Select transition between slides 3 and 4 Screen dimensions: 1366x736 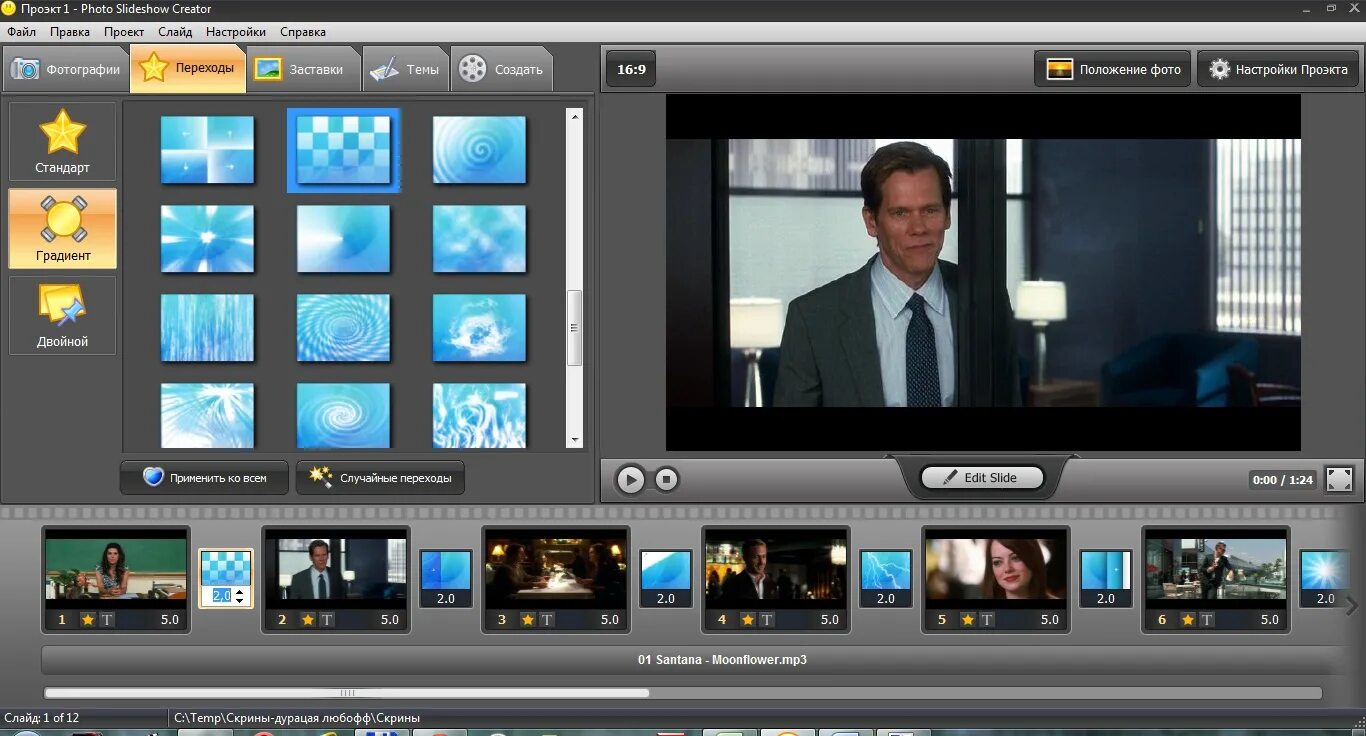coord(666,570)
